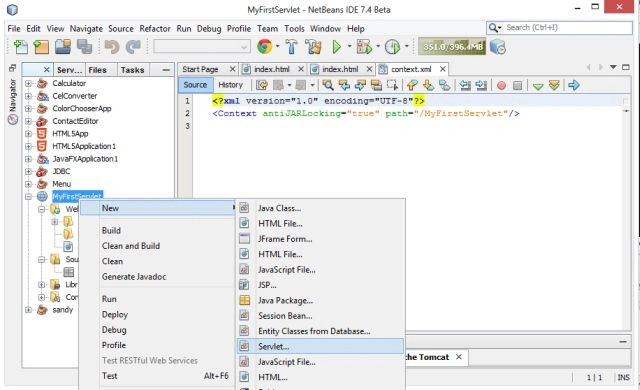Image resolution: width=640 pixels, height=390 pixels.
Task: Click the Stop Macro Recording square icon
Action: coord(517,85)
